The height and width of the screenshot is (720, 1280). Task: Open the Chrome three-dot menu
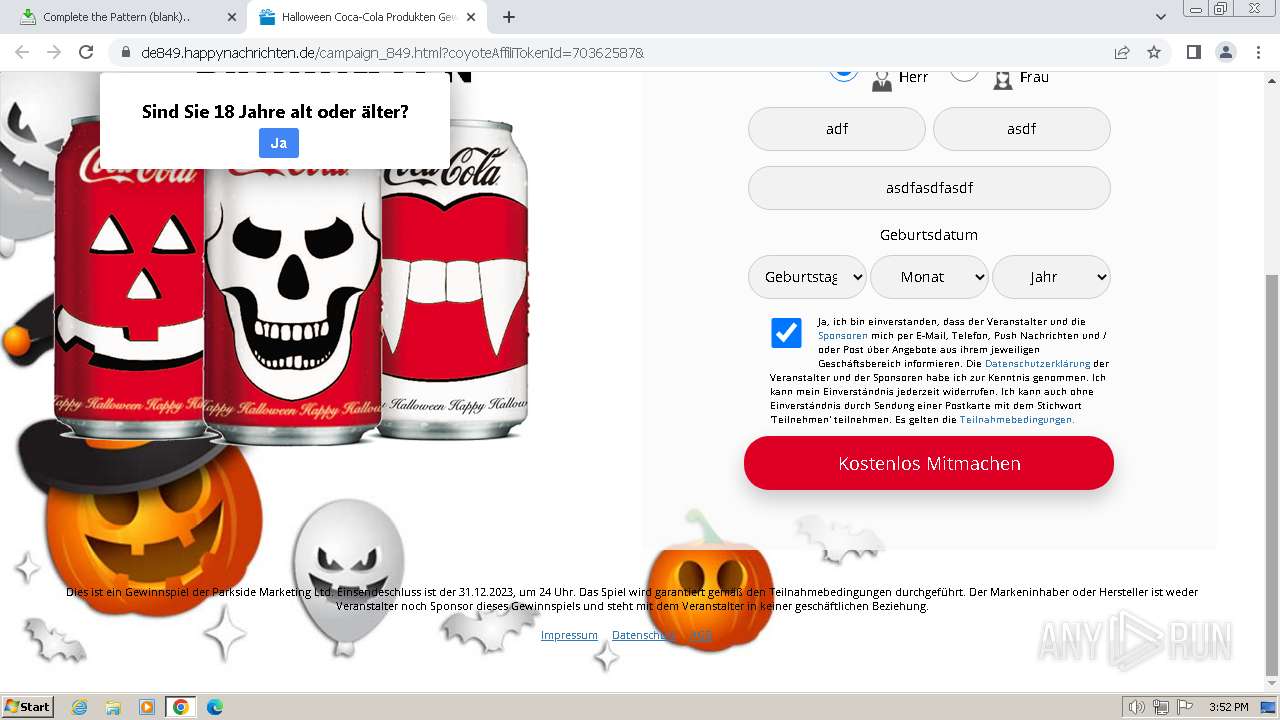point(1258,52)
